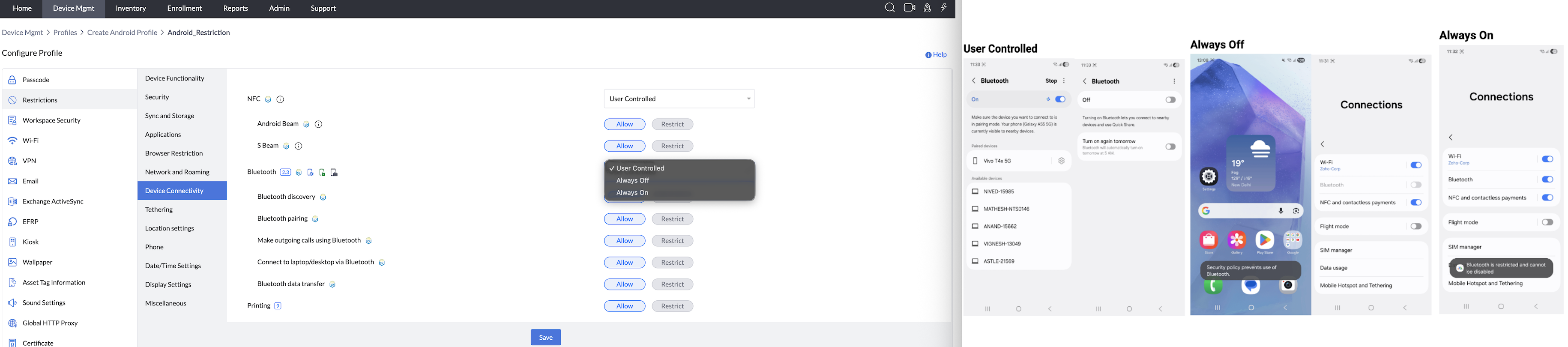Click the 2.3 version badge beside Bluetooth

click(285, 172)
